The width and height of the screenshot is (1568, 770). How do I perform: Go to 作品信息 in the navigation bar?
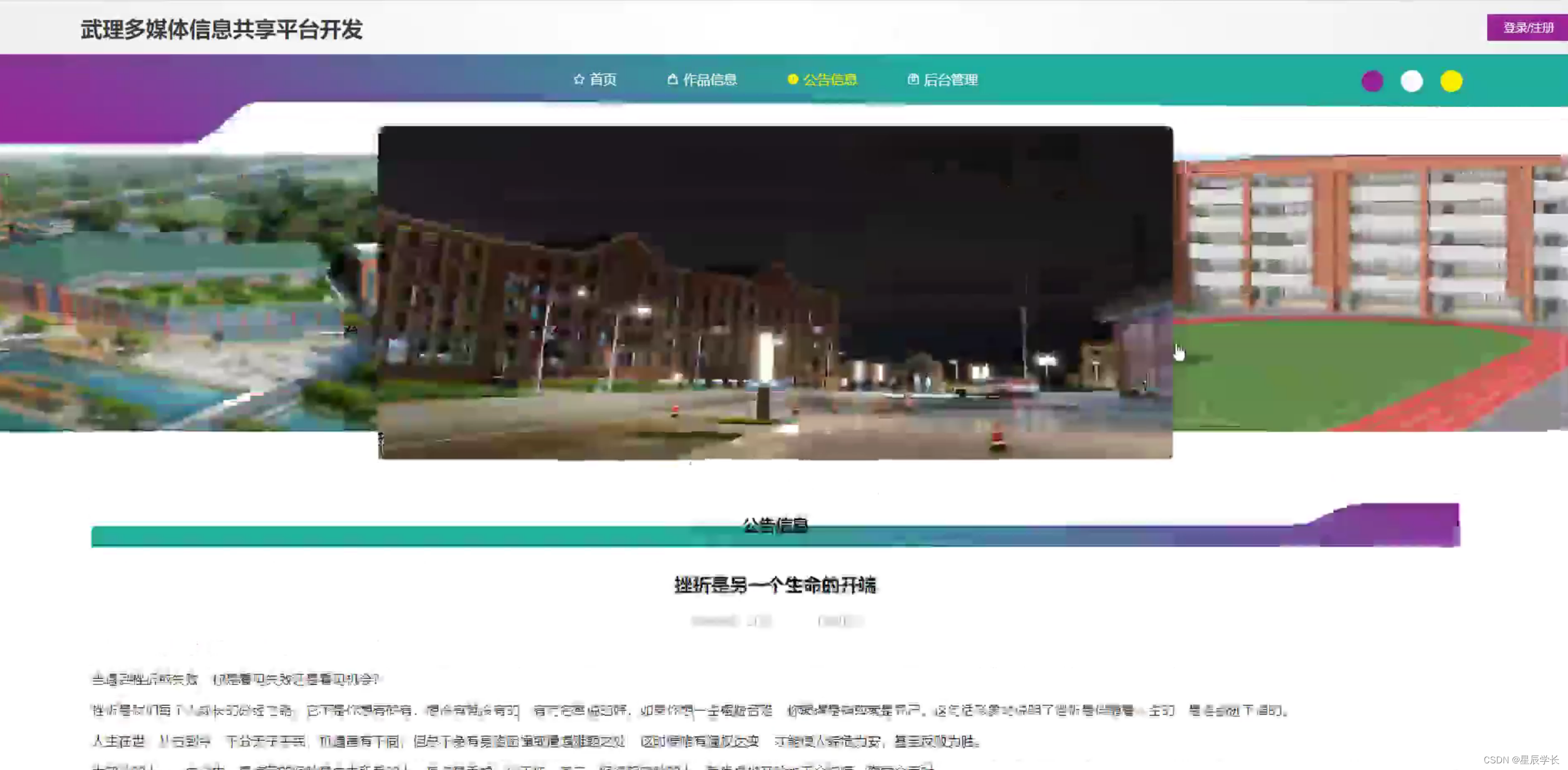710,80
